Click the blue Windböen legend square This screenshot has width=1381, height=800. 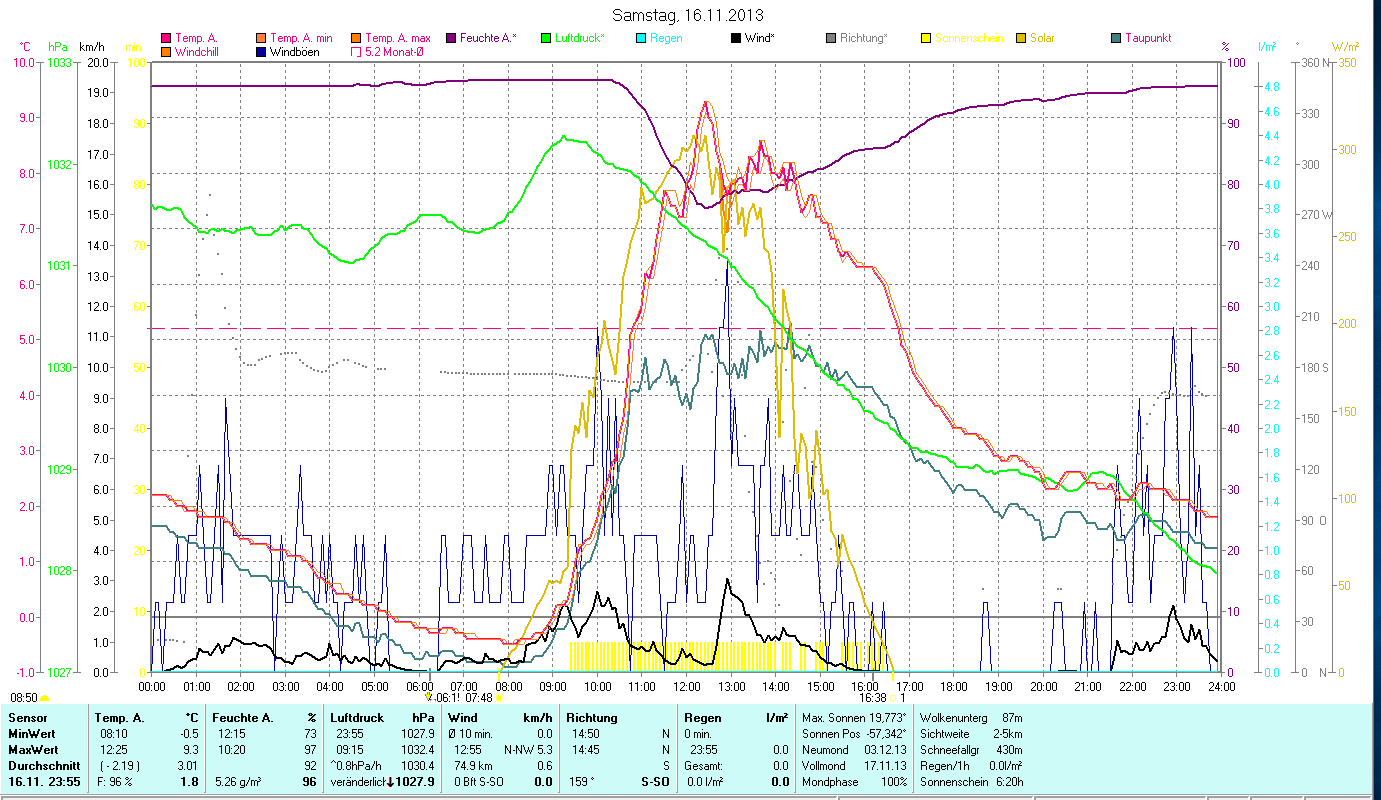click(x=261, y=52)
